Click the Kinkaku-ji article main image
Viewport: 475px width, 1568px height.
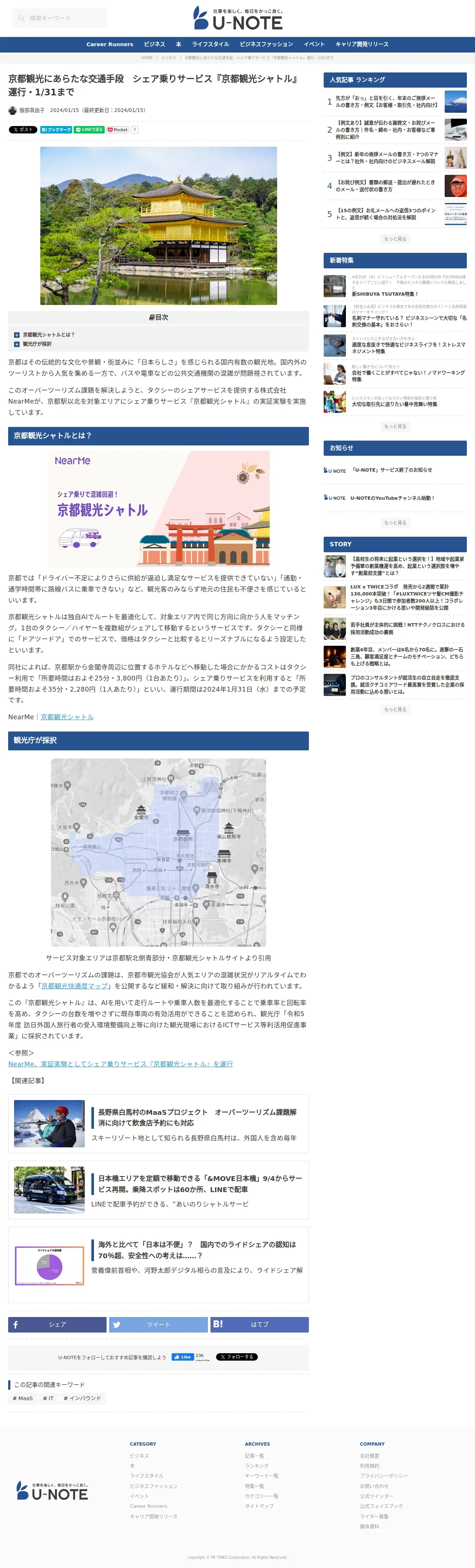coord(158,226)
